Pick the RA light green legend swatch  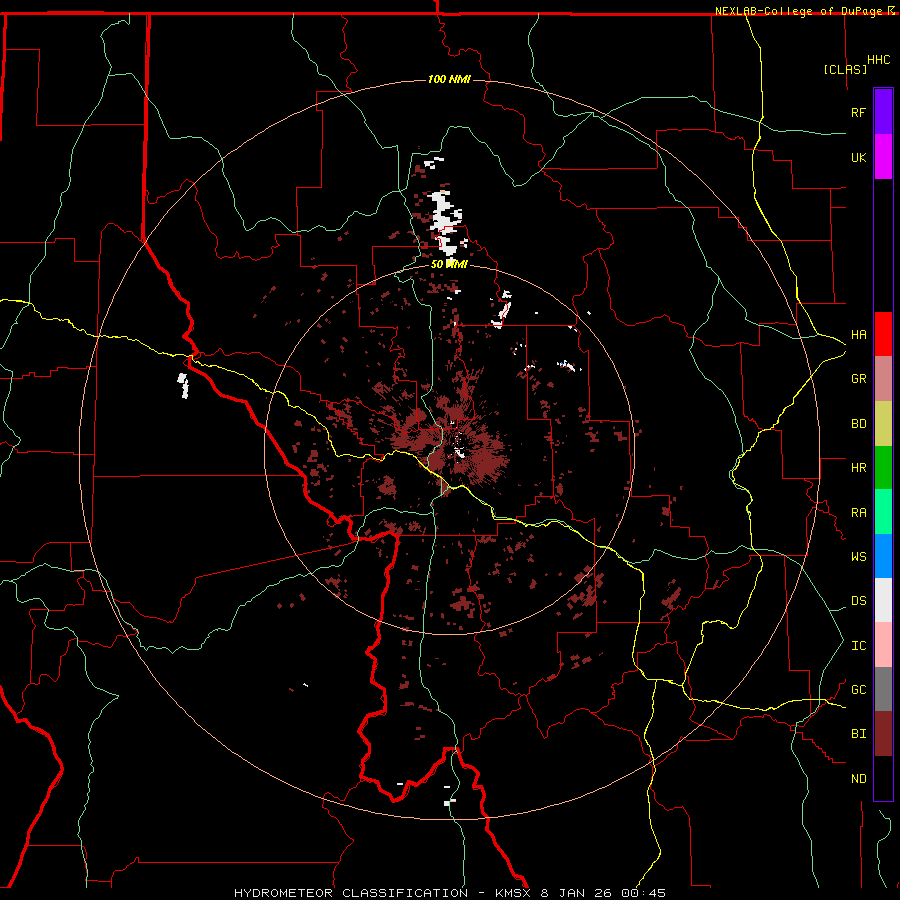[883, 512]
